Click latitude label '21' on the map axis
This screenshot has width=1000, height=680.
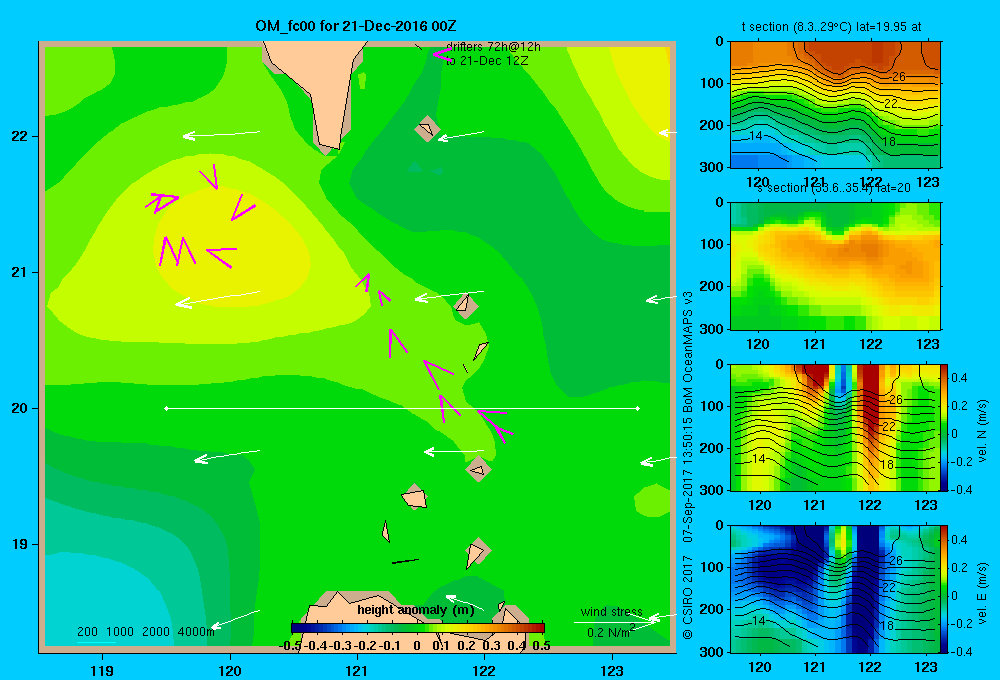tap(19, 272)
